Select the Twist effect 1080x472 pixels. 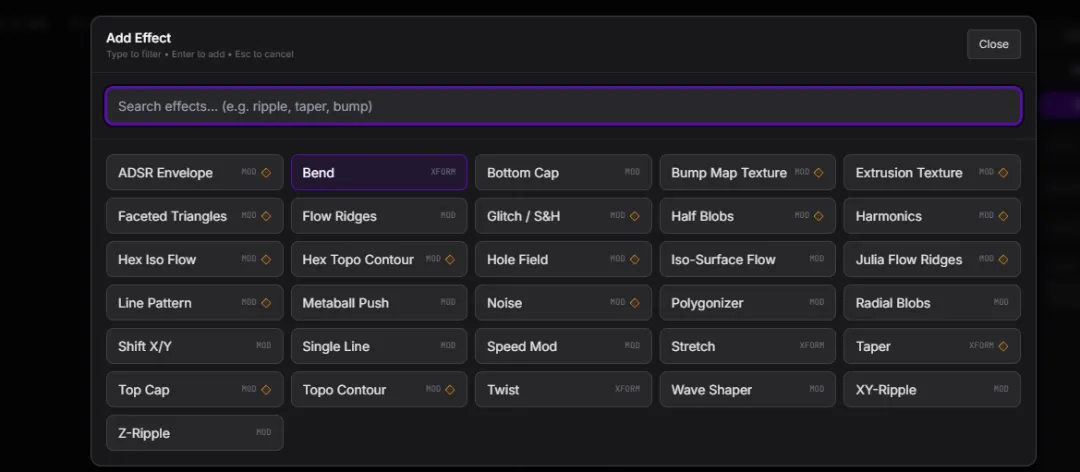click(x=563, y=390)
